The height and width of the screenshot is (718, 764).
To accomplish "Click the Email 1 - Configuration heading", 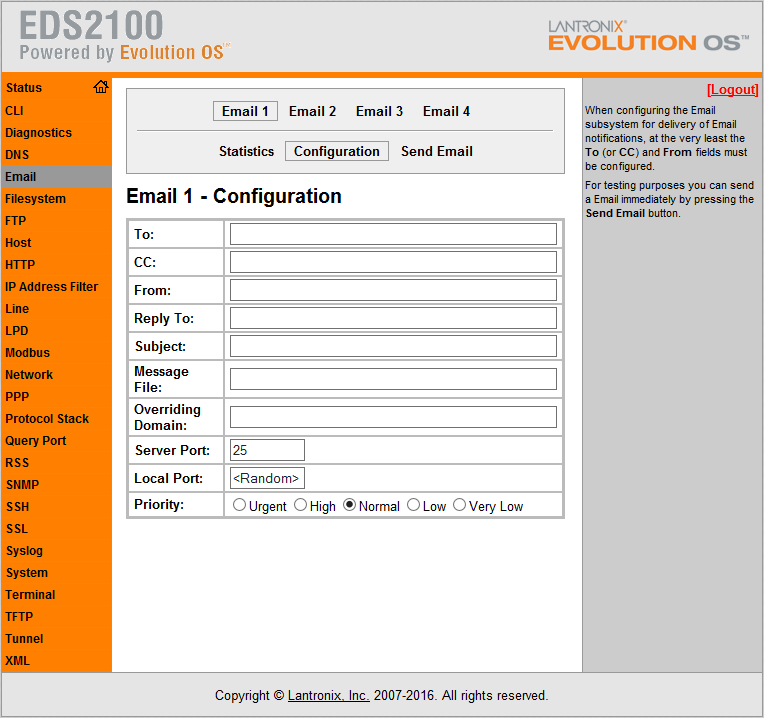I will click(234, 196).
